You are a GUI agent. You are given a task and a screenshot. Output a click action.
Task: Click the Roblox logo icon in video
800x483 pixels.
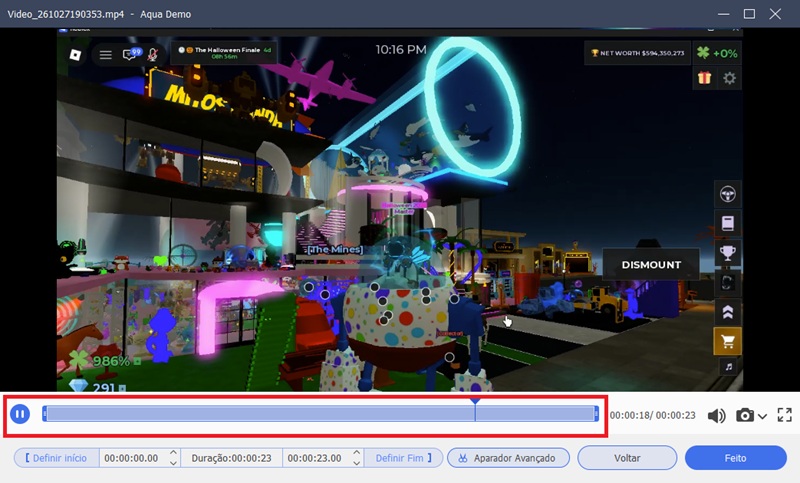pos(75,54)
